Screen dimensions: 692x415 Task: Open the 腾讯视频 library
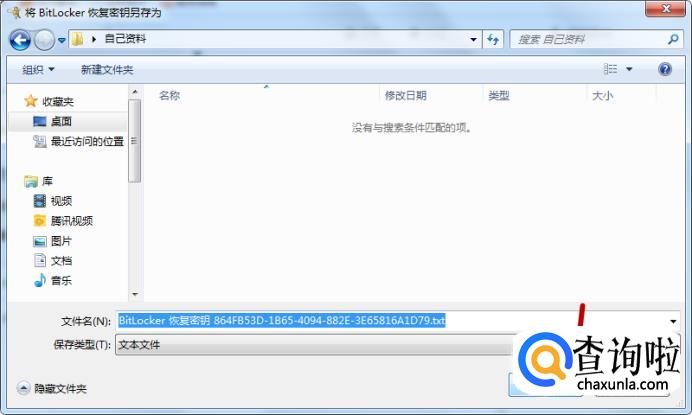coord(71,221)
